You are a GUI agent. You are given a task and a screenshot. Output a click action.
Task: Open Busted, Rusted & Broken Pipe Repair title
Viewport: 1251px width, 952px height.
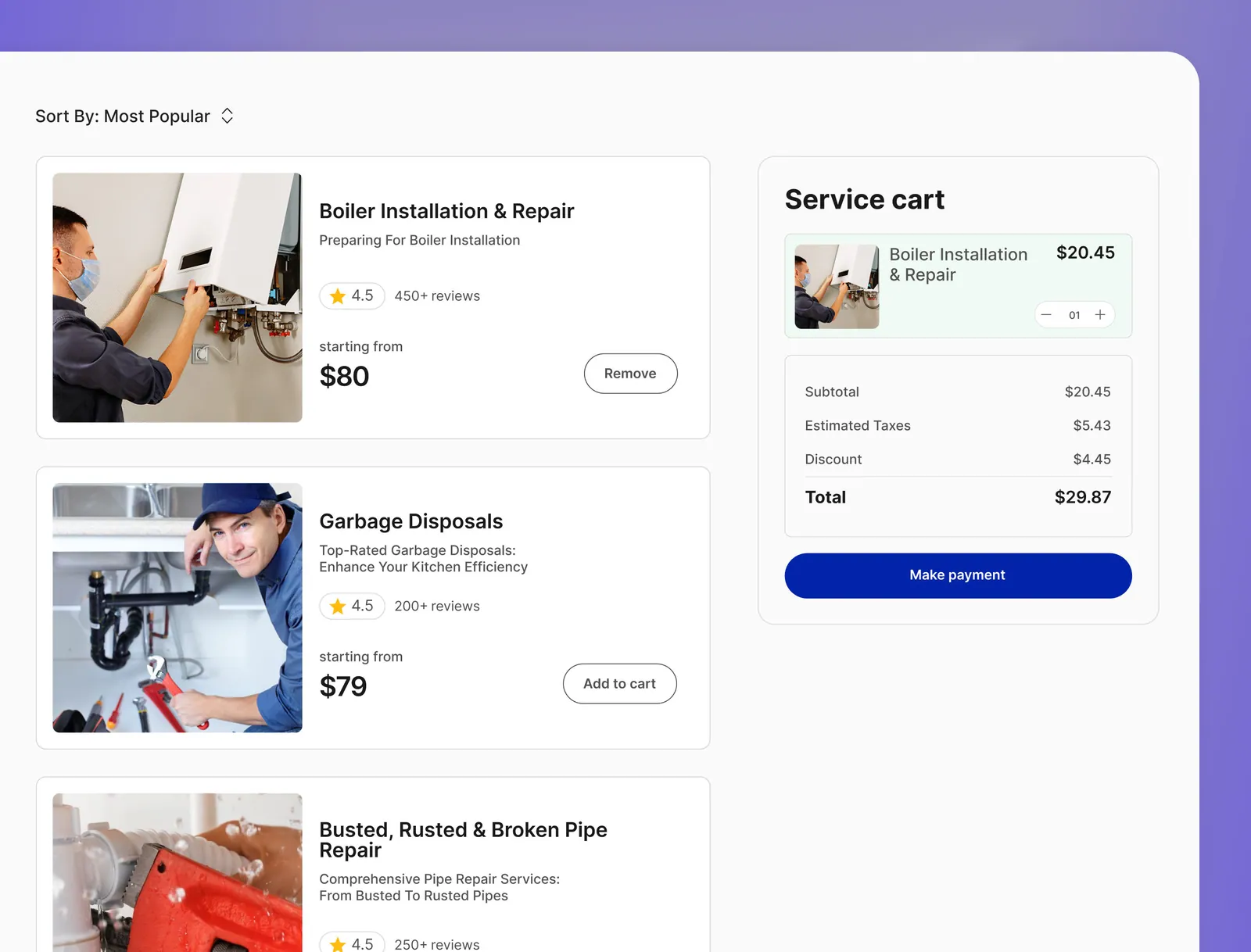(463, 839)
